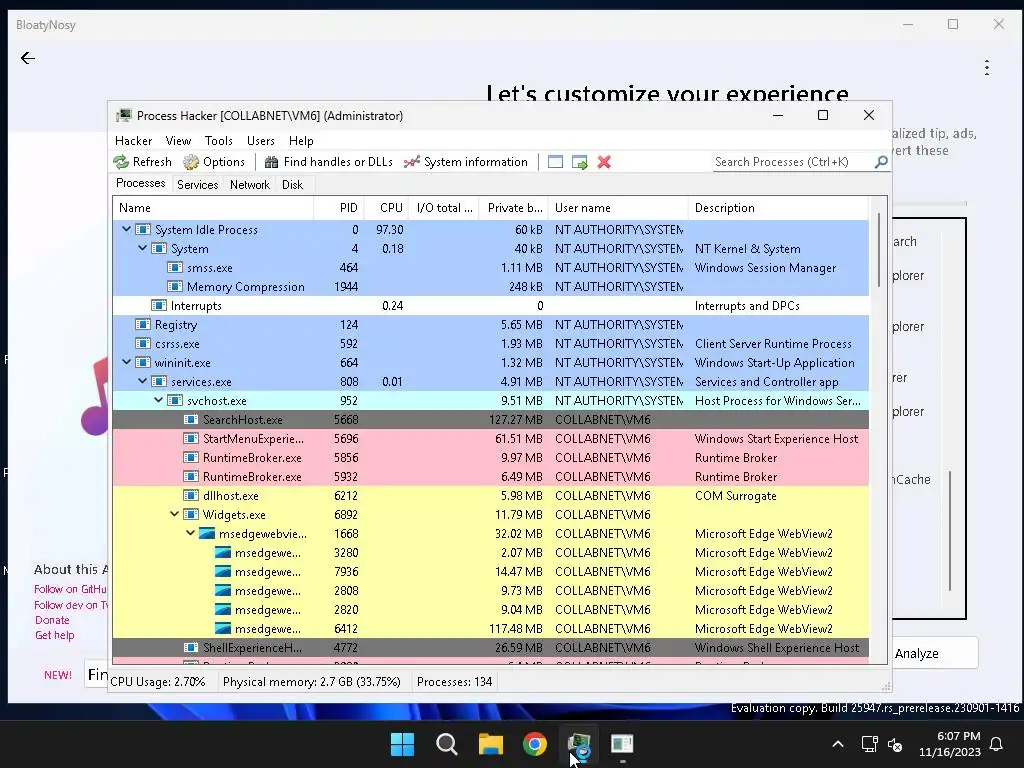Click the csrss.exe process icon
This screenshot has height=768, width=1024.
coord(143,344)
